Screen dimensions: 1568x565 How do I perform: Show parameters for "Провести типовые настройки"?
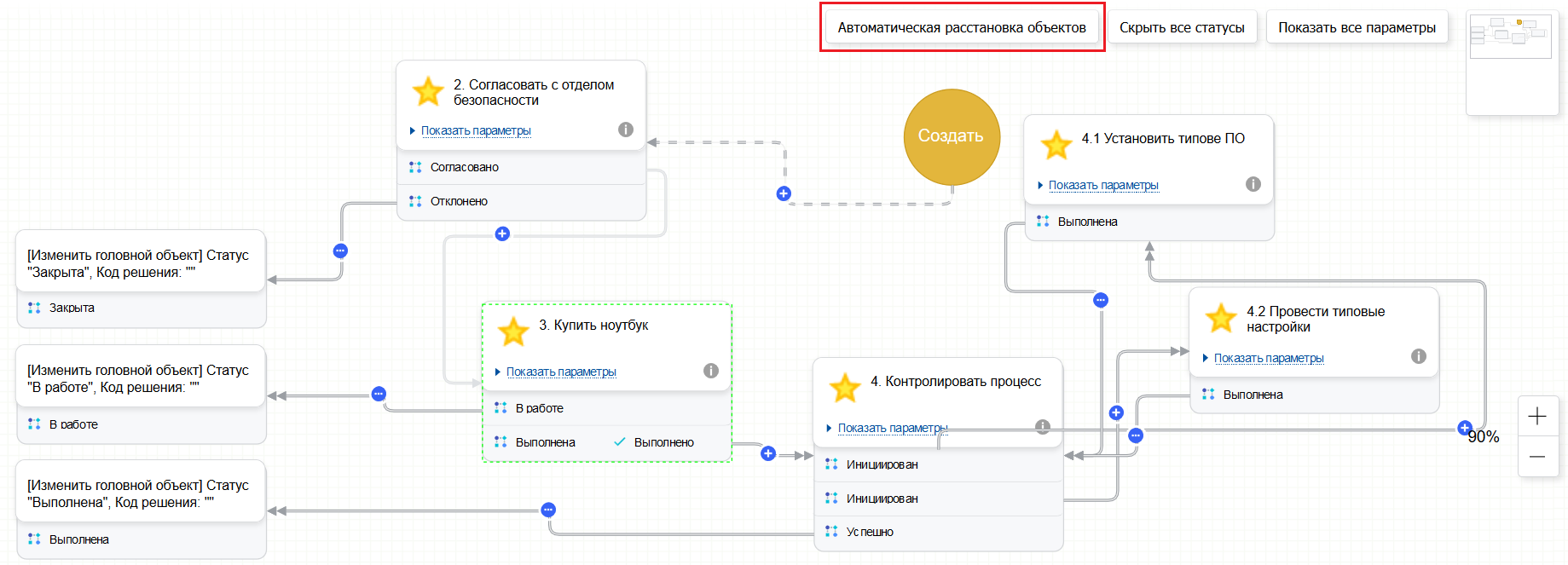click(1268, 358)
